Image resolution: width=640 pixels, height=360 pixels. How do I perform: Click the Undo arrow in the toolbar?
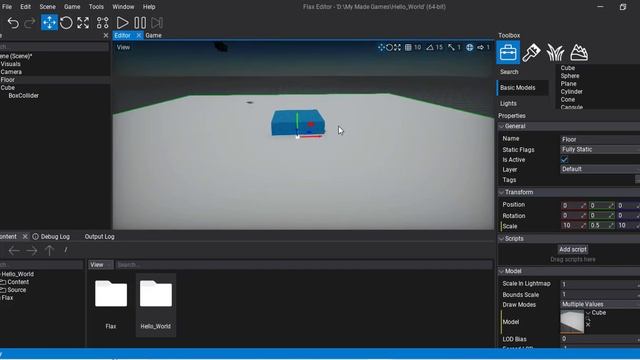coord(13,22)
